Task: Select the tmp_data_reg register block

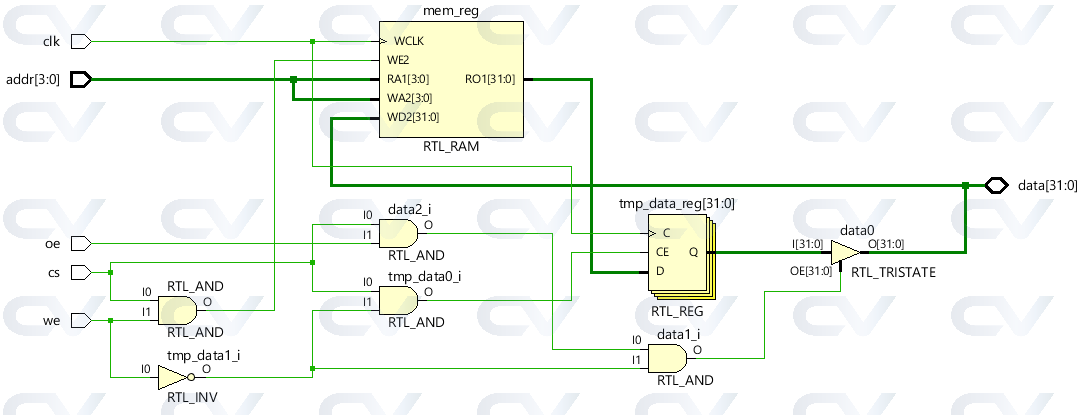Action: [680, 257]
